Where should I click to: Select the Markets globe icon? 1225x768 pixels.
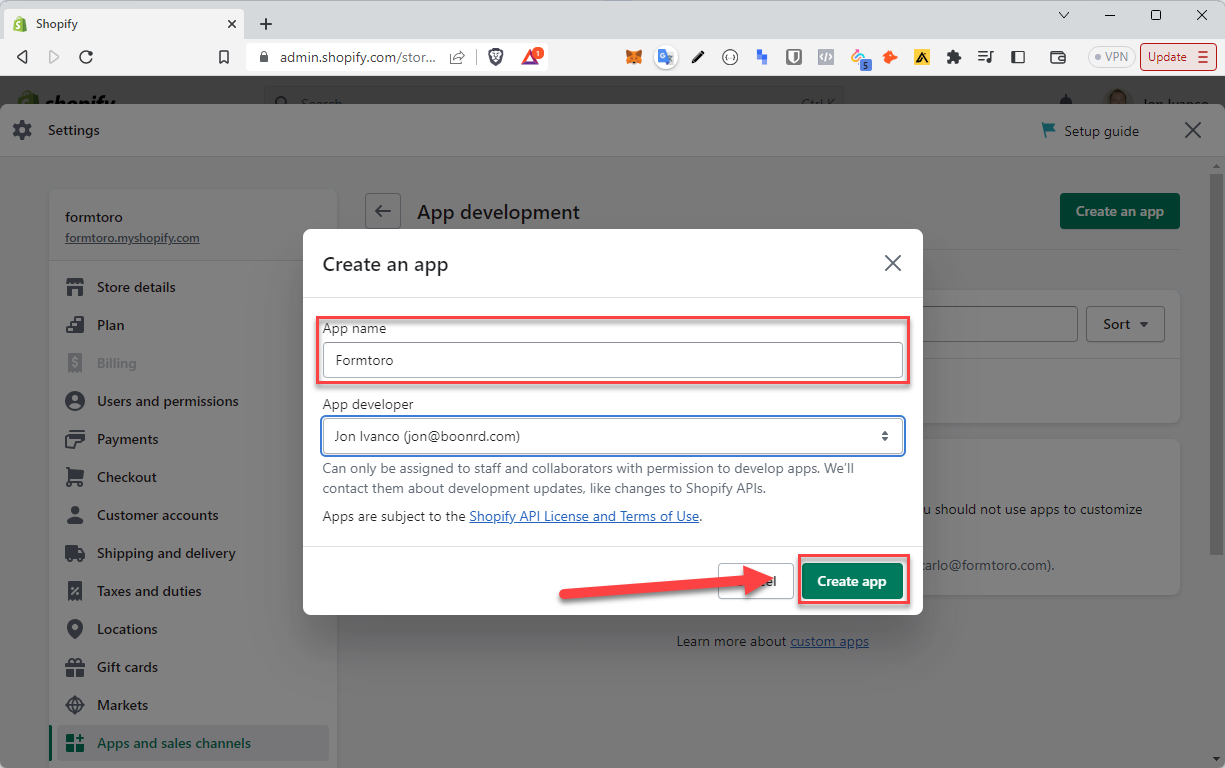pyautogui.click(x=75, y=705)
